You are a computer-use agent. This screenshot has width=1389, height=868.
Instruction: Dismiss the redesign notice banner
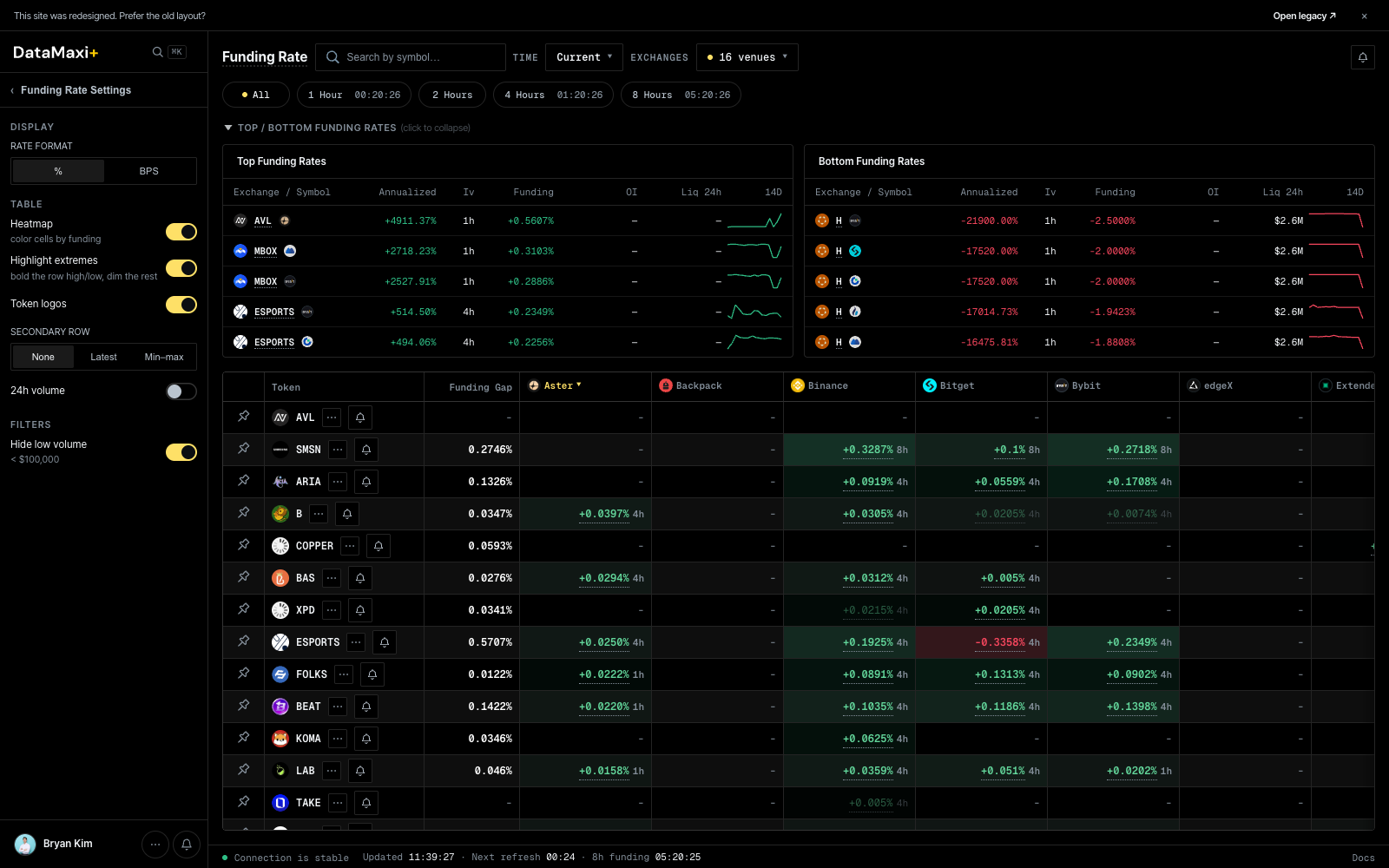tap(1365, 16)
